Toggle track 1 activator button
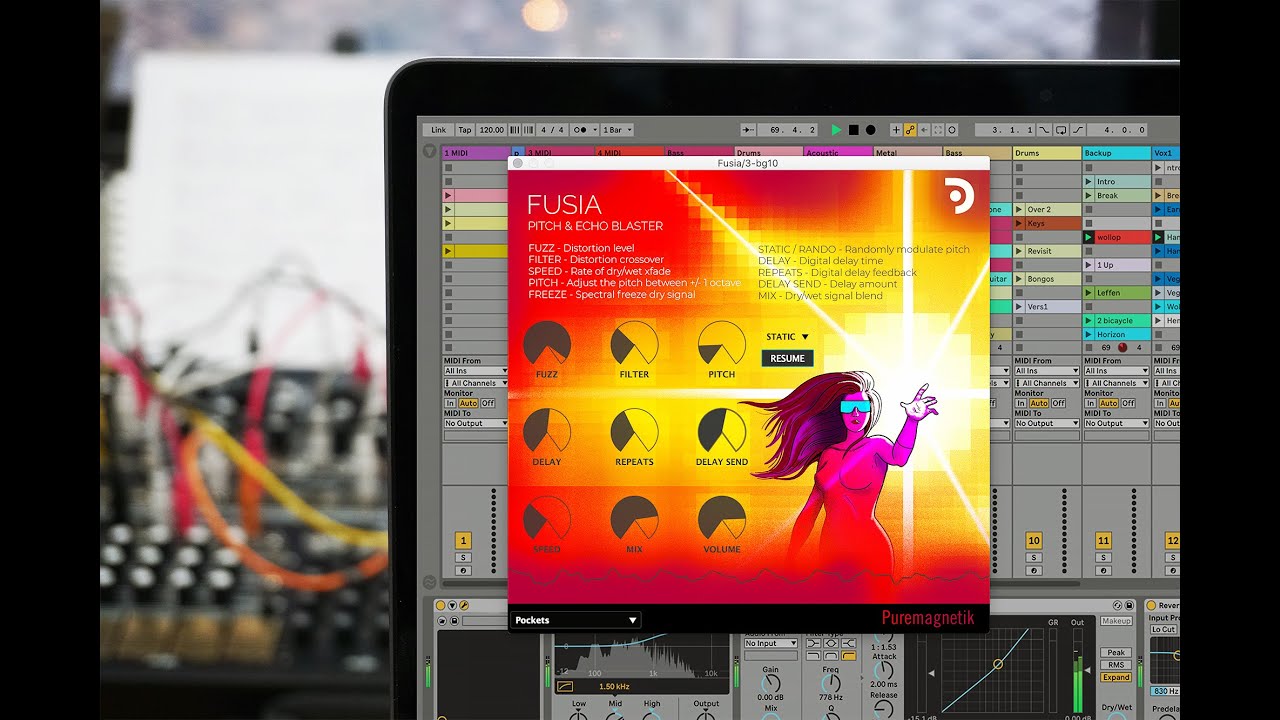The width and height of the screenshot is (1280, 720). click(x=464, y=540)
